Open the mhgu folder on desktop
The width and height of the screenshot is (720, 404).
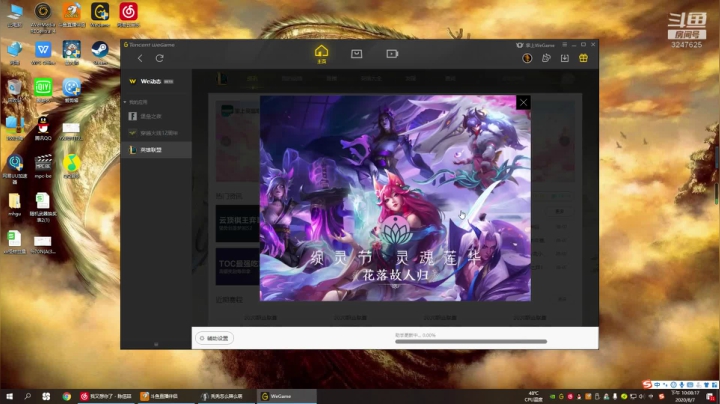(x=15, y=204)
